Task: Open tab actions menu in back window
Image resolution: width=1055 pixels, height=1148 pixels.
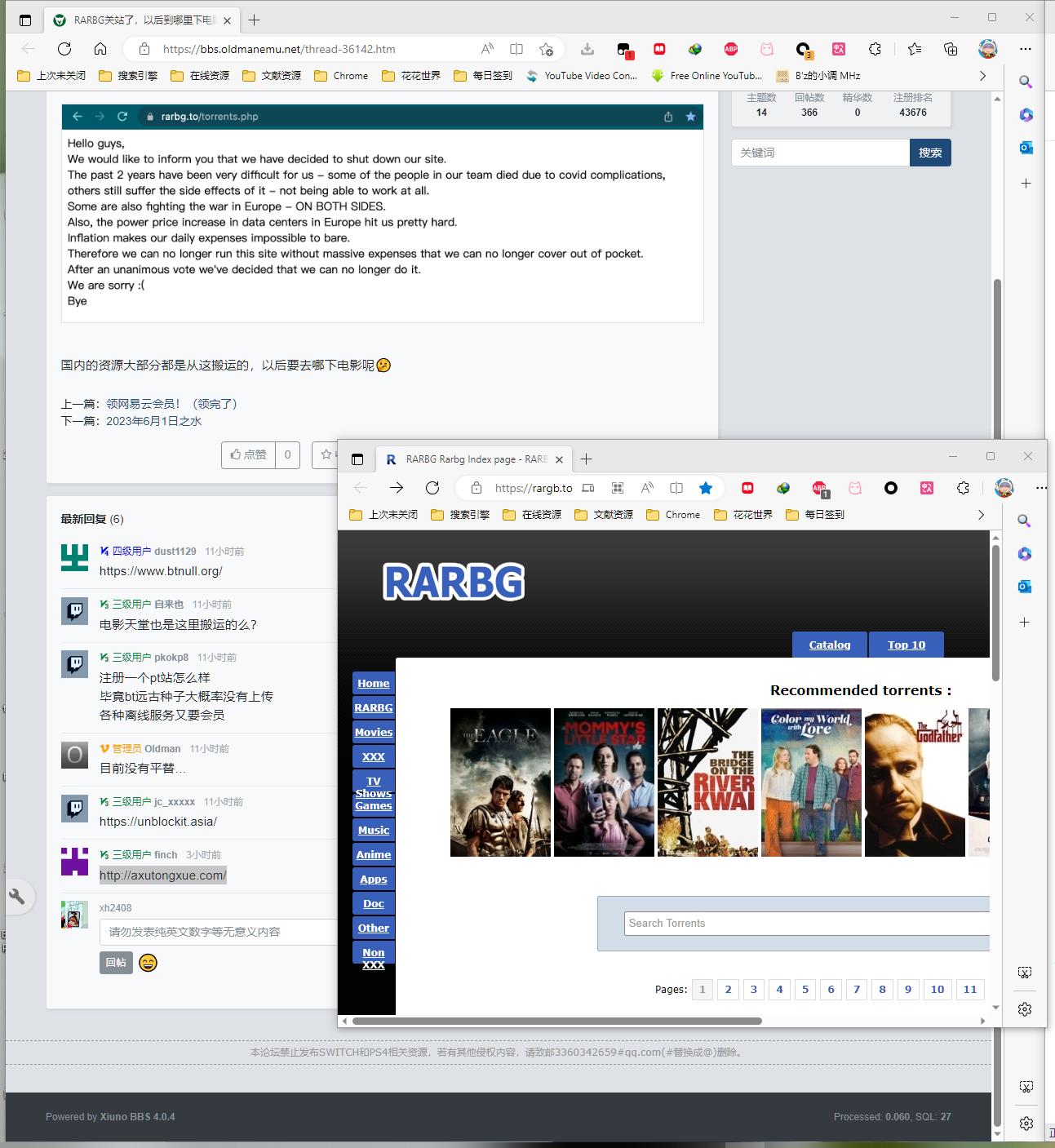Action: click(x=25, y=20)
